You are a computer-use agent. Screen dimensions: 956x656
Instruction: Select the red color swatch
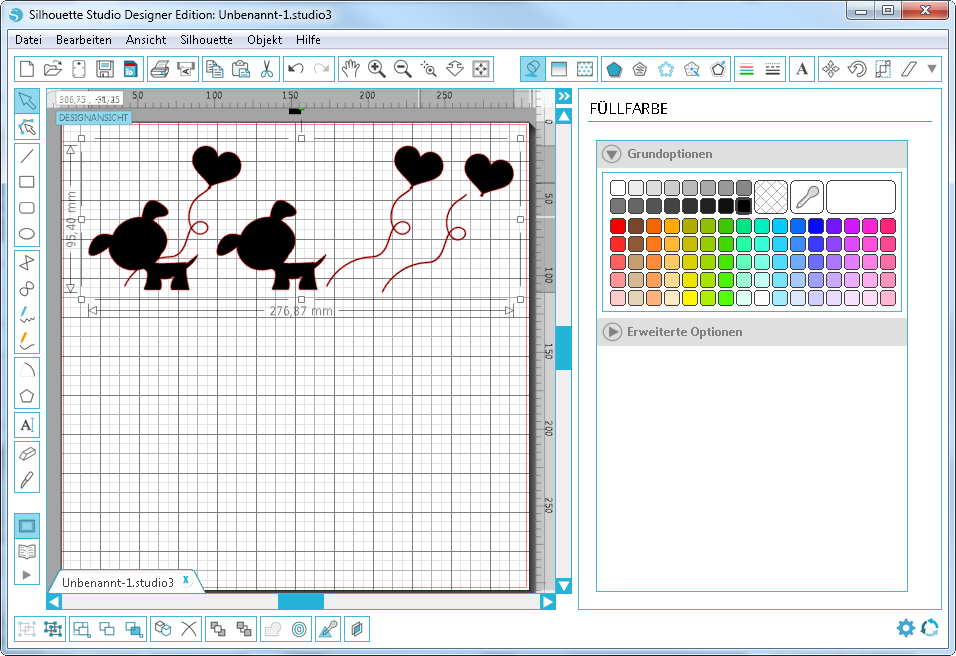click(x=618, y=226)
